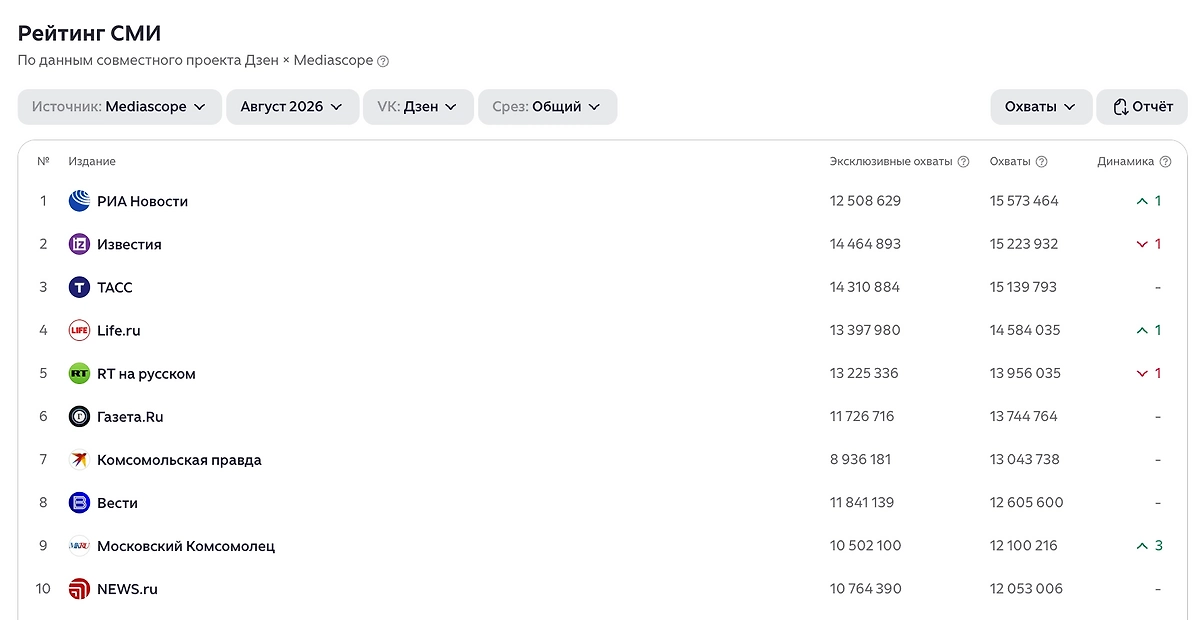The image size is (1200, 620).
Task: Click reach value 15 139 793
Action: (x=1023, y=287)
